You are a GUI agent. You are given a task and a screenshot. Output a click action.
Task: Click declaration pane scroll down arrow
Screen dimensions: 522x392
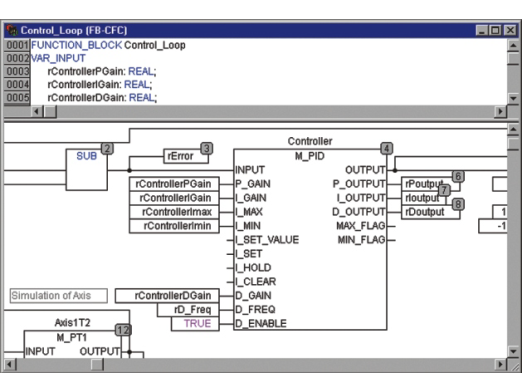(x=513, y=98)
